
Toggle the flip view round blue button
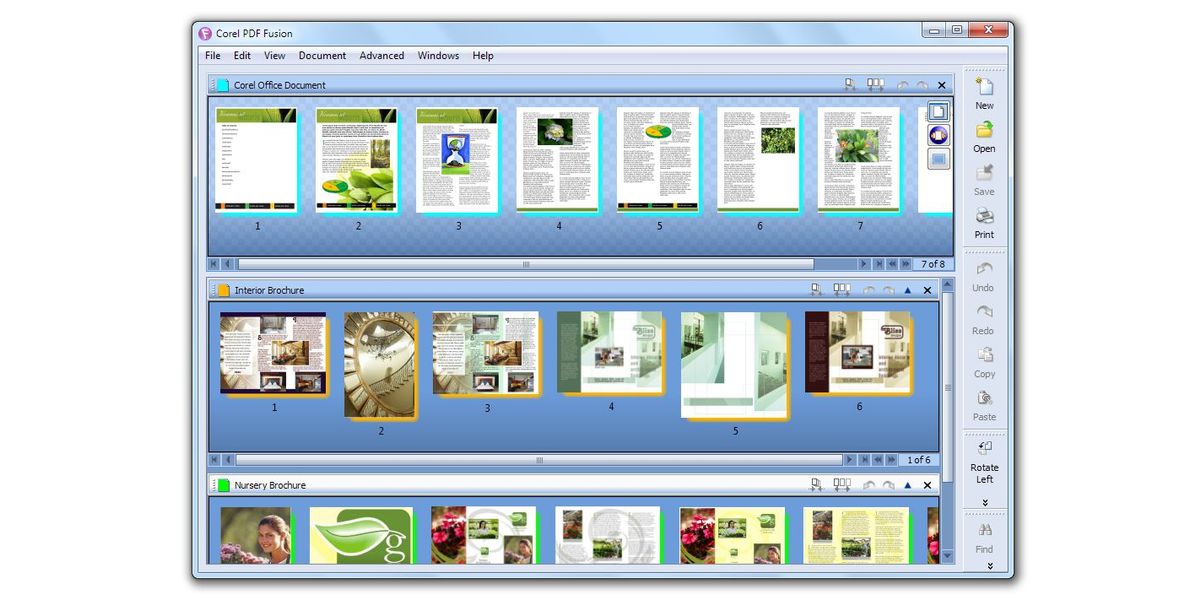pos(938,135)
